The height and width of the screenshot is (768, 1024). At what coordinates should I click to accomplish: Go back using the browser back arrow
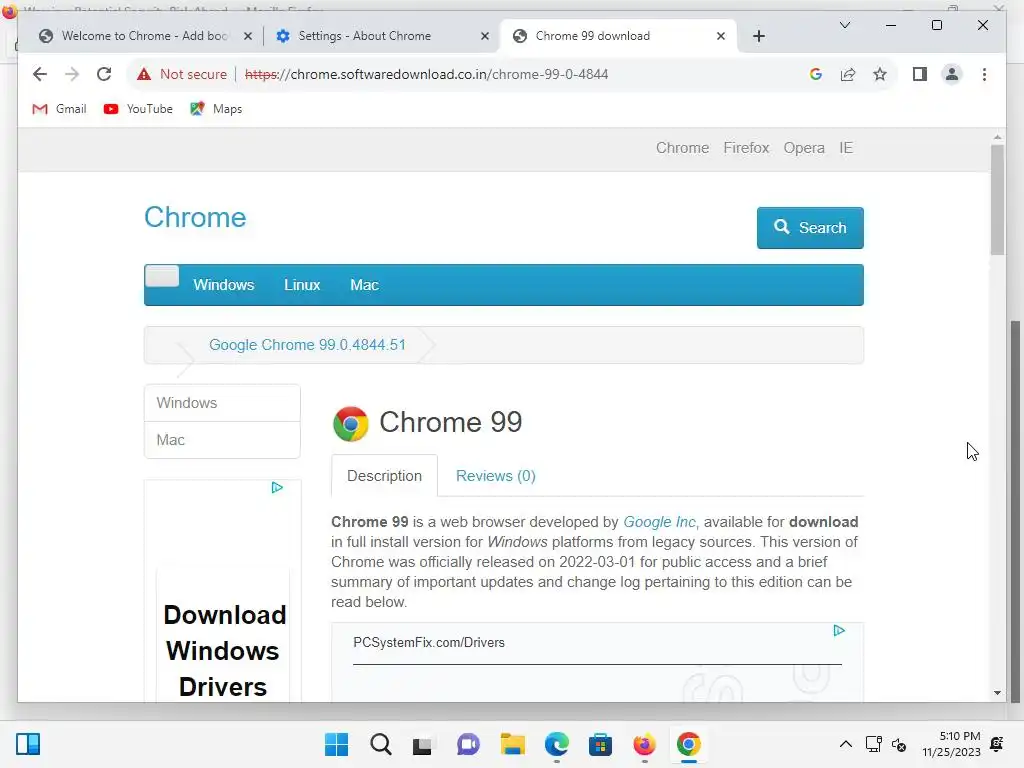tap(40, 74)
